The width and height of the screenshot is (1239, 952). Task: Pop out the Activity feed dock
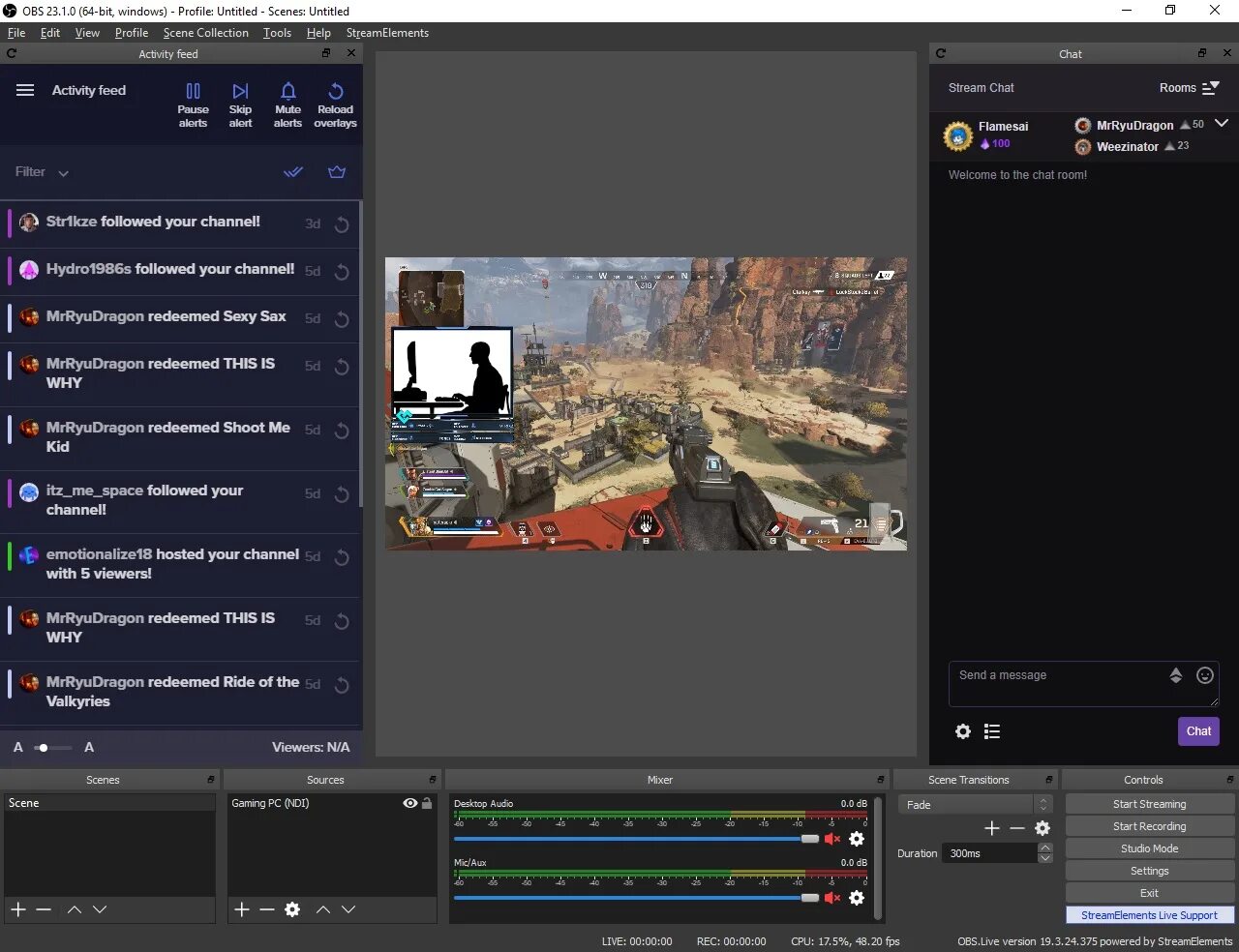click(x=326, y=53)
